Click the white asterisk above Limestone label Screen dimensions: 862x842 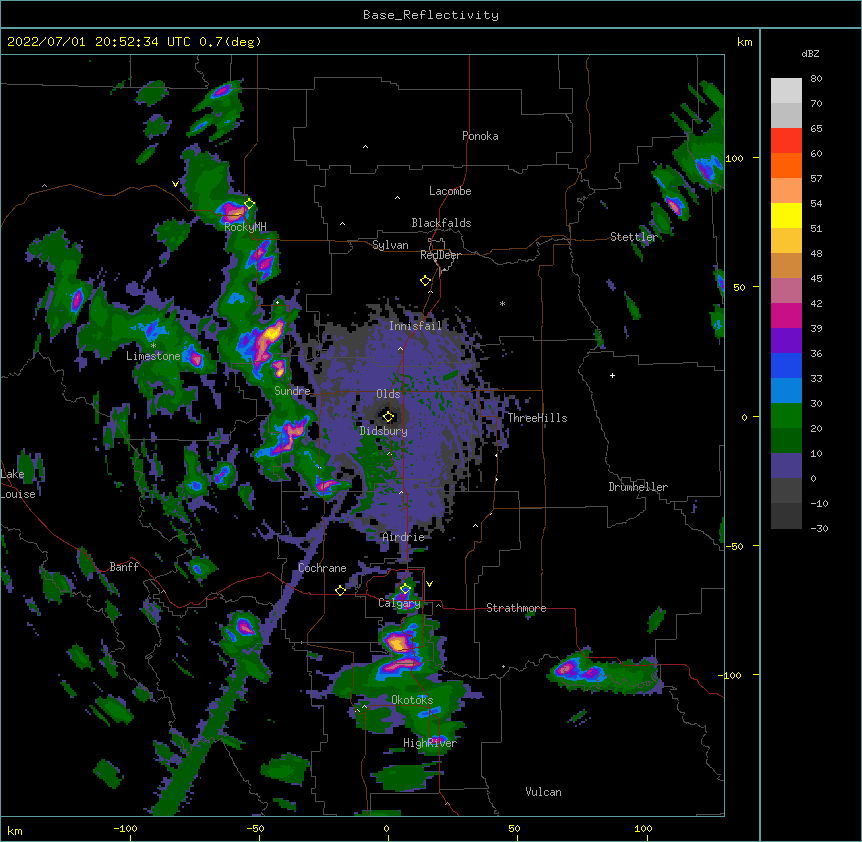pyautogui.click(x=153, y=346)
